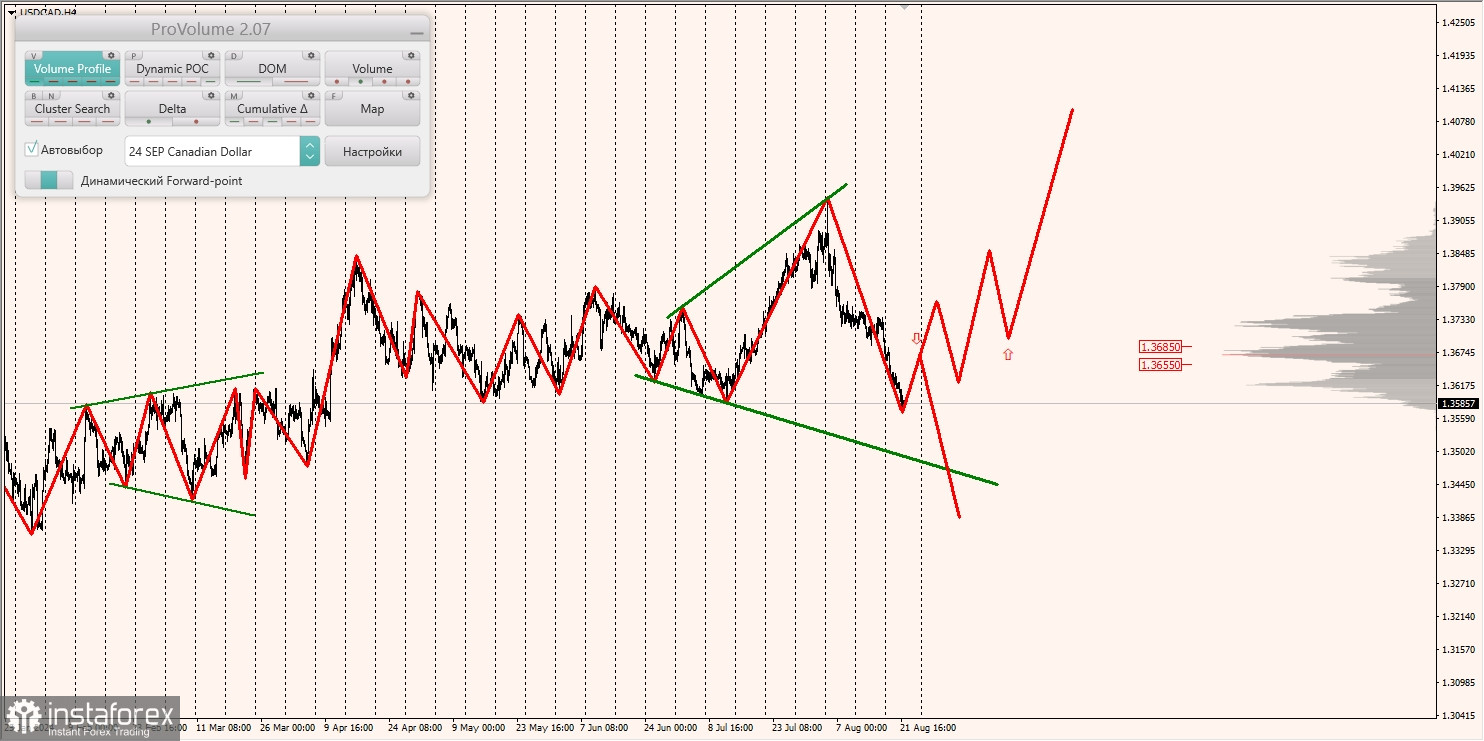Toggle the Volume indicator

pos(372,69)
